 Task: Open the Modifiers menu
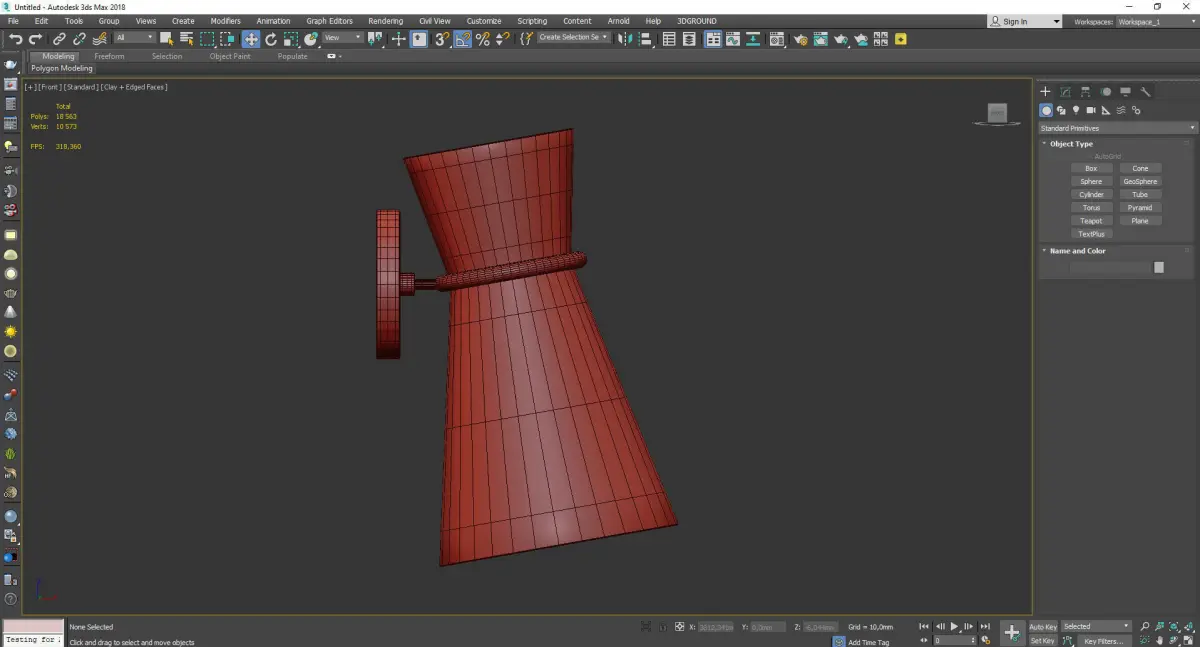point(225,21)
